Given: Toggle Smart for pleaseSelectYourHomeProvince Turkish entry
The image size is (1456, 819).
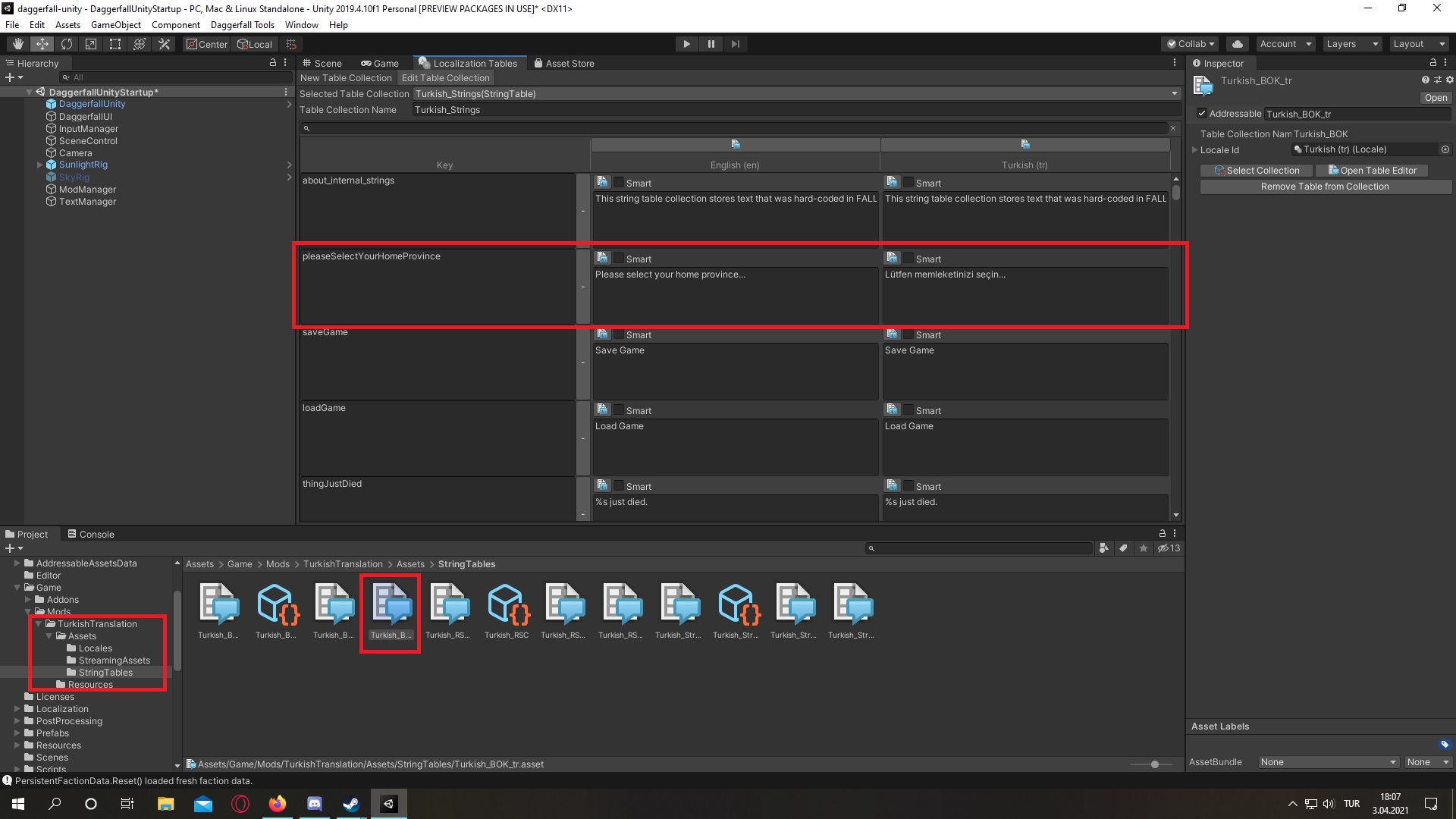Looking at the screenshot, I should coord(908,259).
